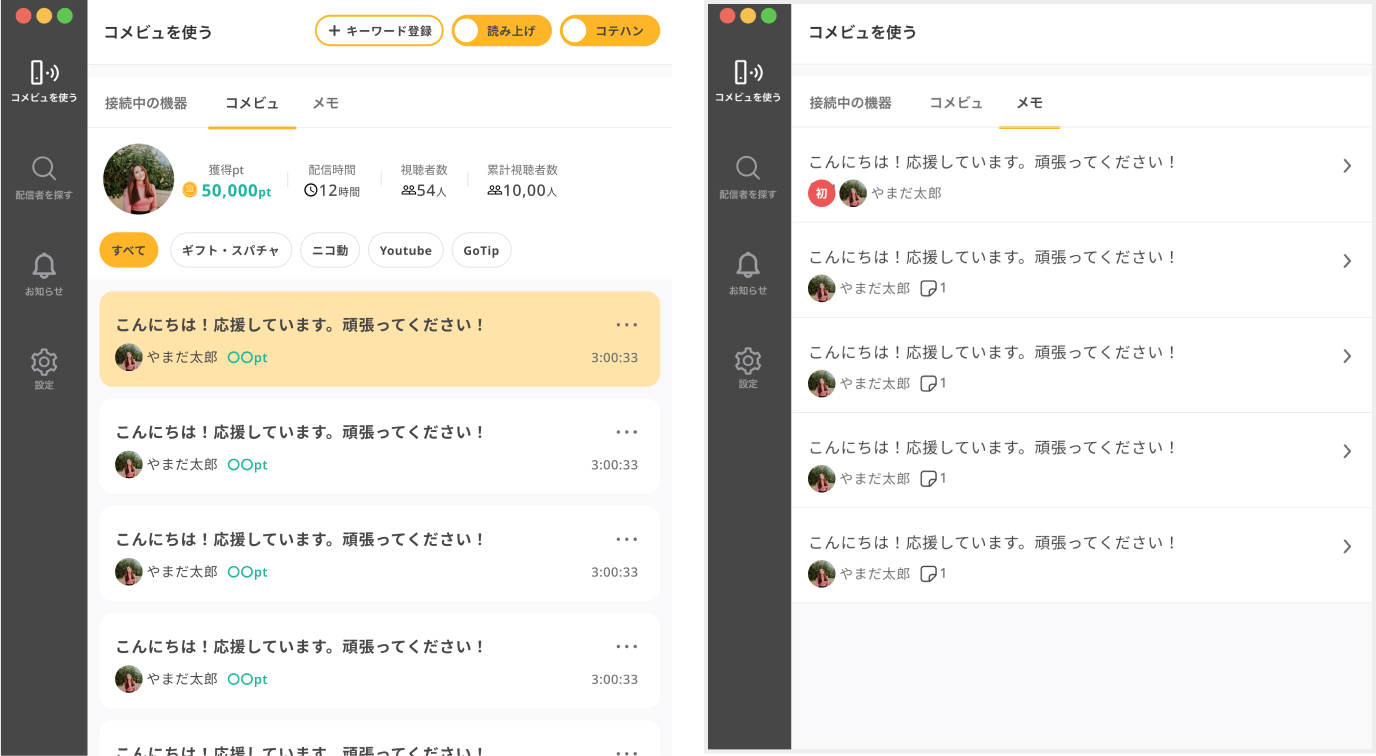The width and height of the screenshot is (1376, 756).
Task: Click the 初 badge on やまだ太郎's memo
Action: point(821,193)
